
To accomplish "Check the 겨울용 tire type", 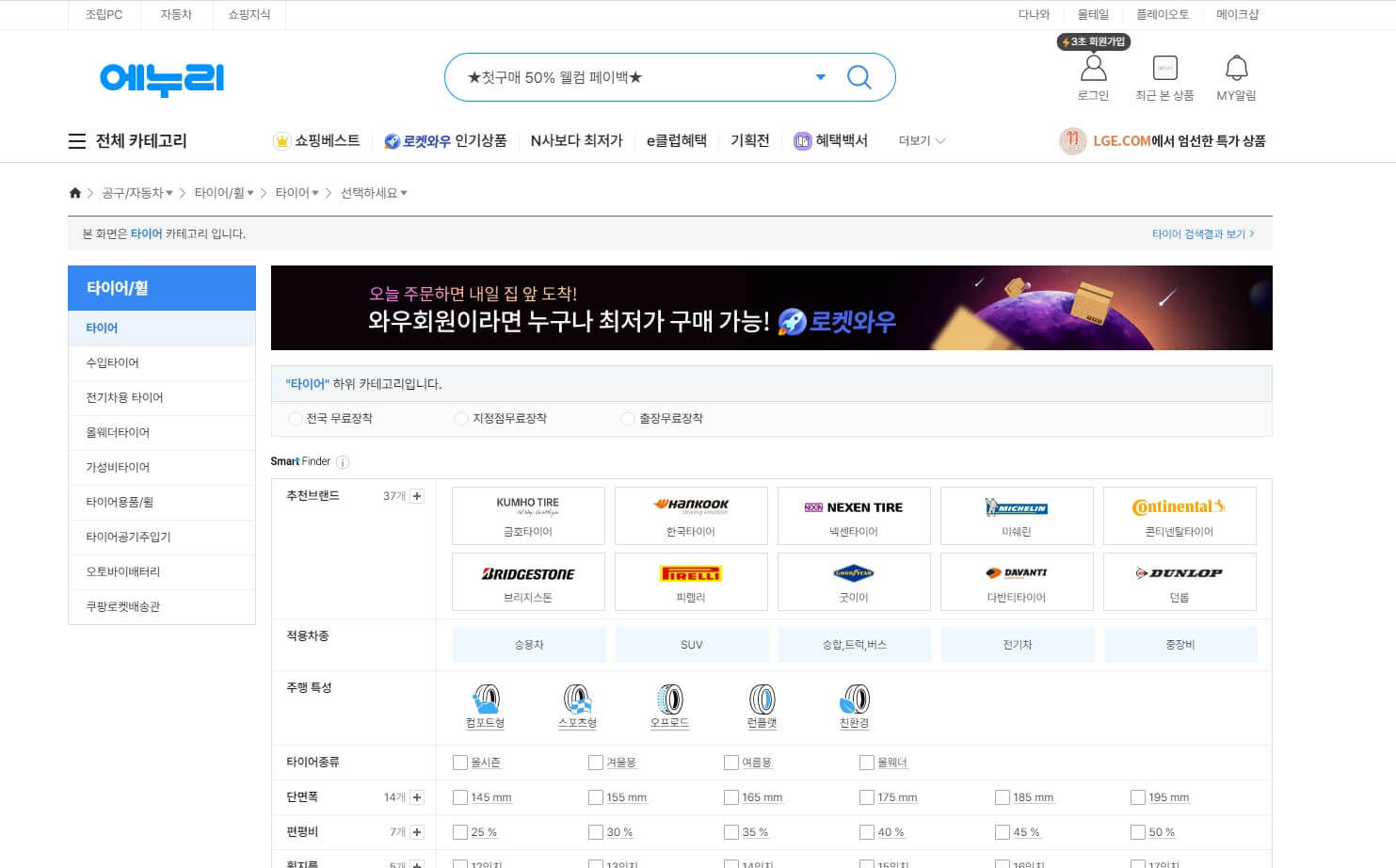I will (596, 763).
